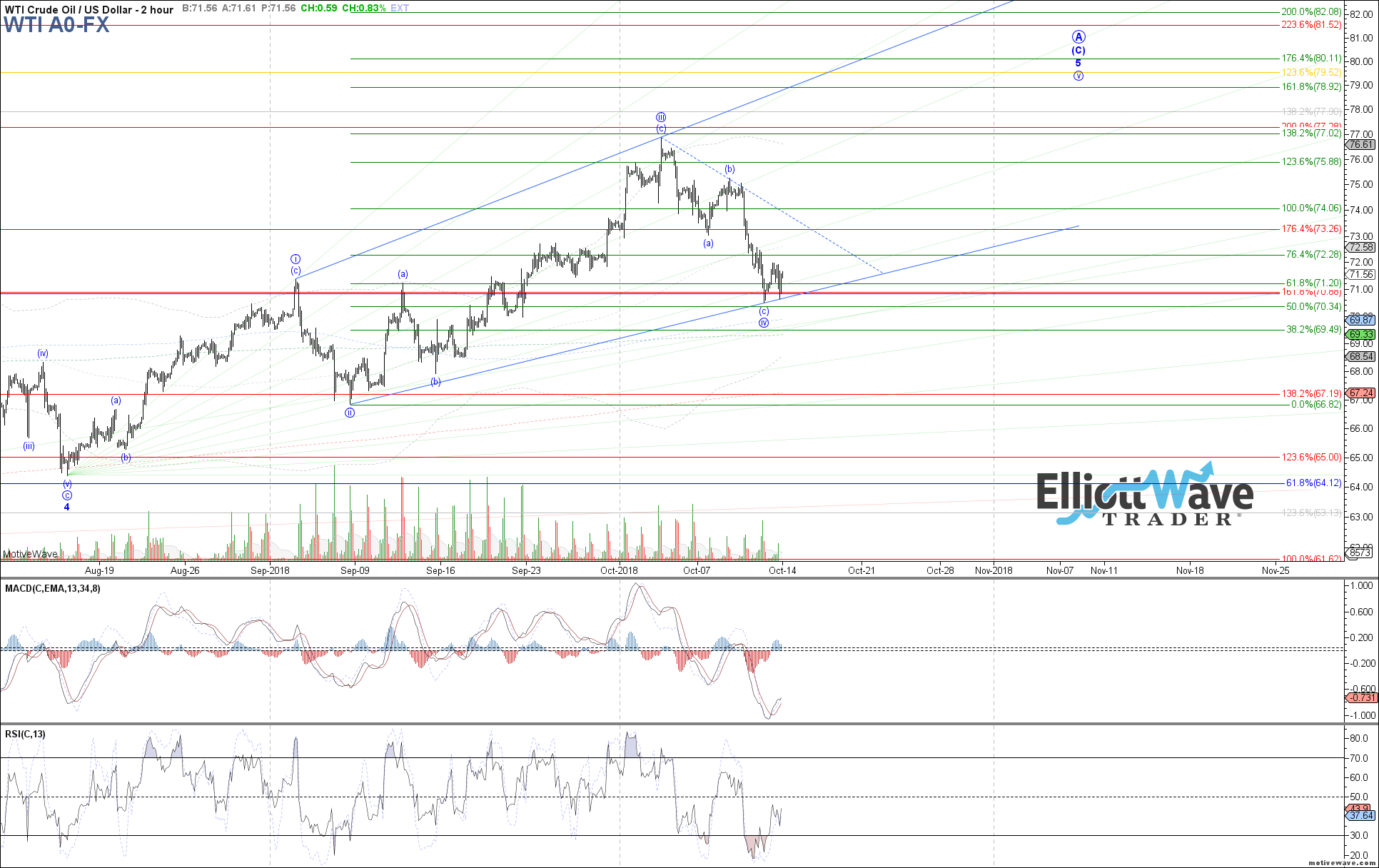
Task: Select the circled wave 4 label near bottom left
Action: pyautogui.click(x=66, y=508)
